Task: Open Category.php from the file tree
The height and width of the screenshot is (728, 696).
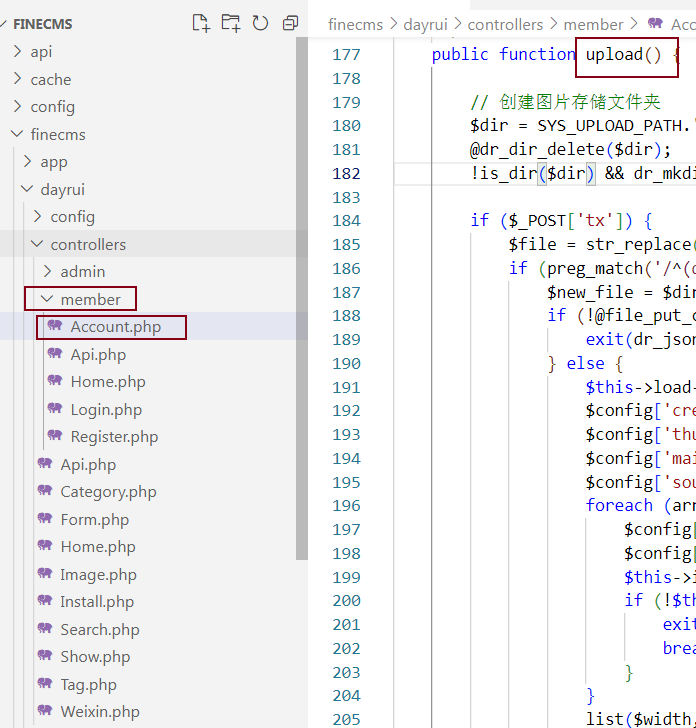Action: click(x=108, y=492)
